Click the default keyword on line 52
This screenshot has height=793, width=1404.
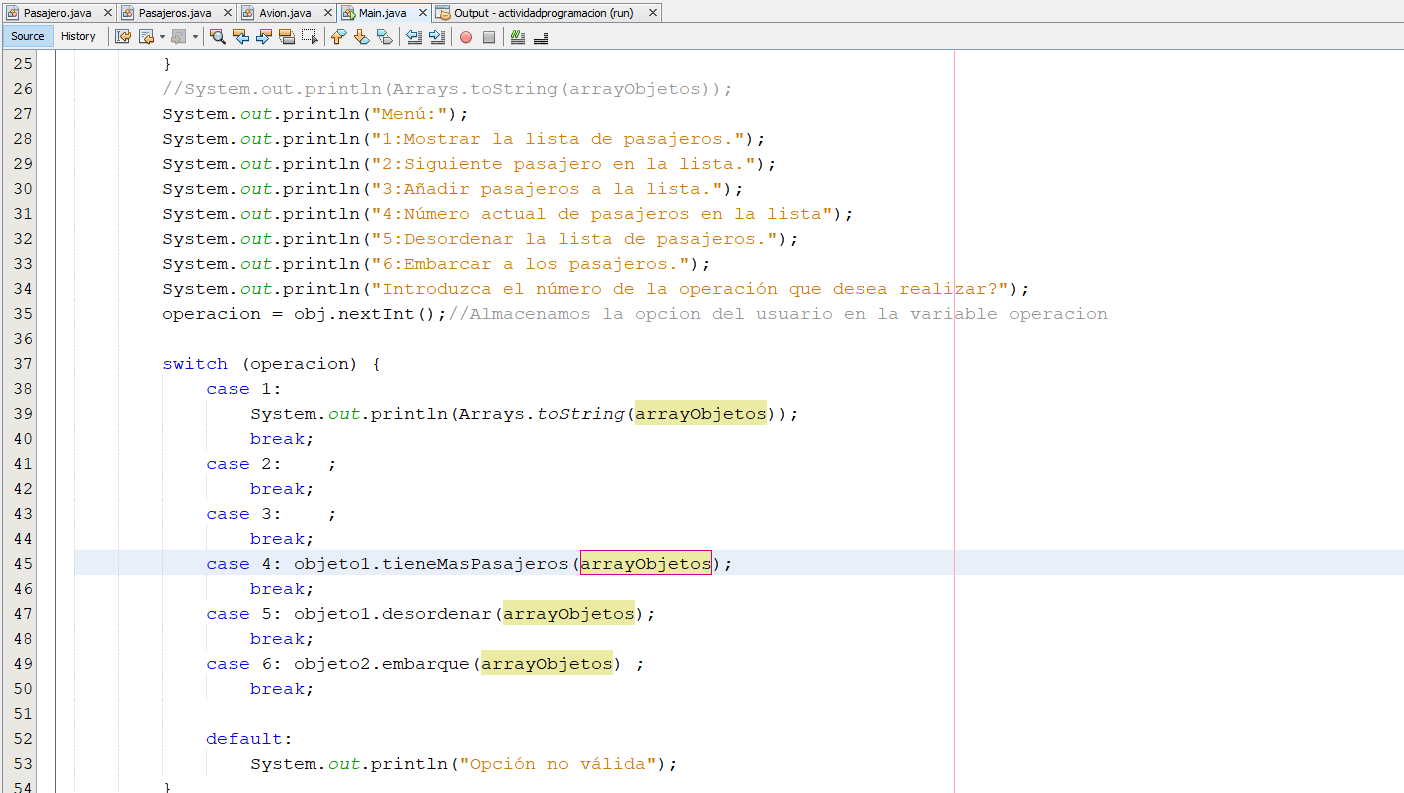point(245,739)
